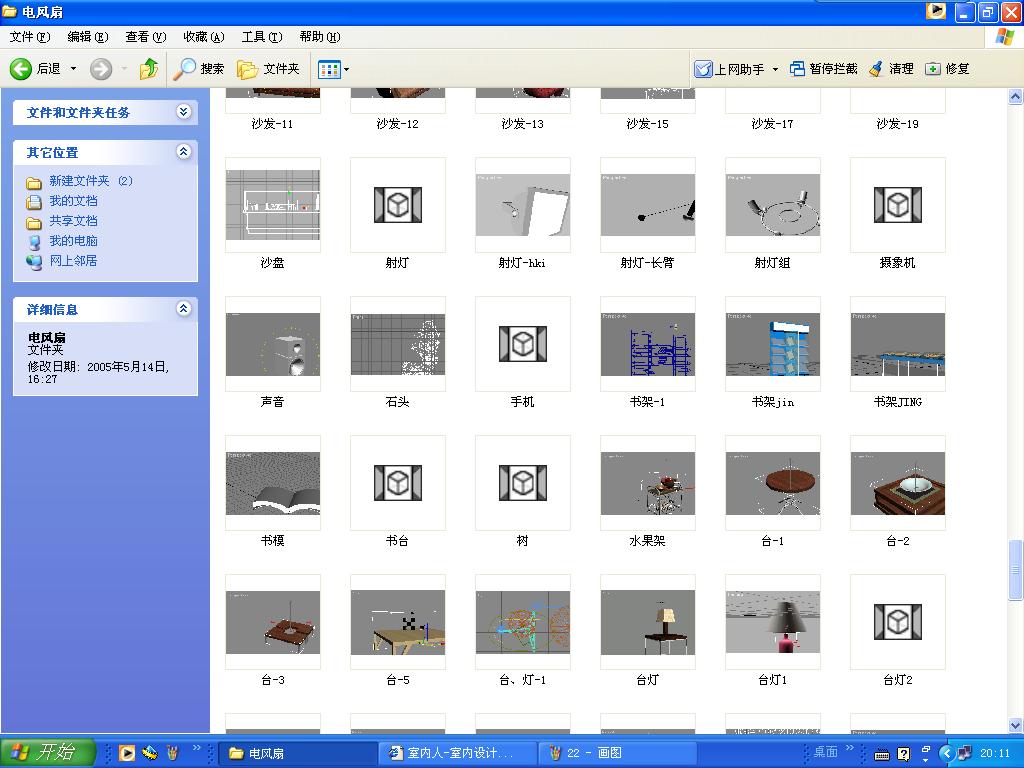This screenshot has width=1024, height=768.
Task: Click the 沙发-15 file label
Action: click(x=647, y=124)
